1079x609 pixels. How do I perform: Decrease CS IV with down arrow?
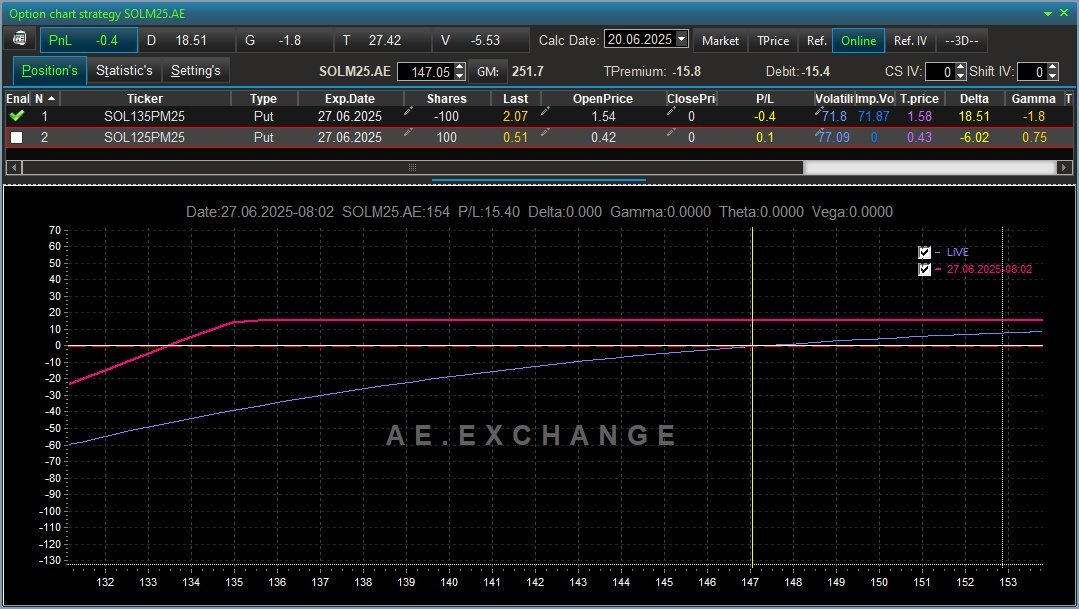(961, 76)
